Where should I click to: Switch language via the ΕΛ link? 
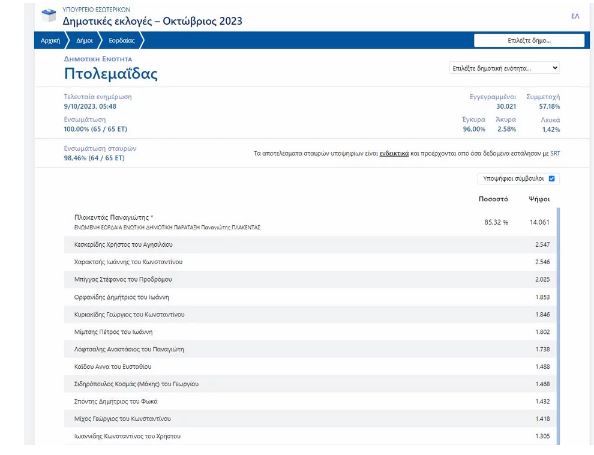575,16
